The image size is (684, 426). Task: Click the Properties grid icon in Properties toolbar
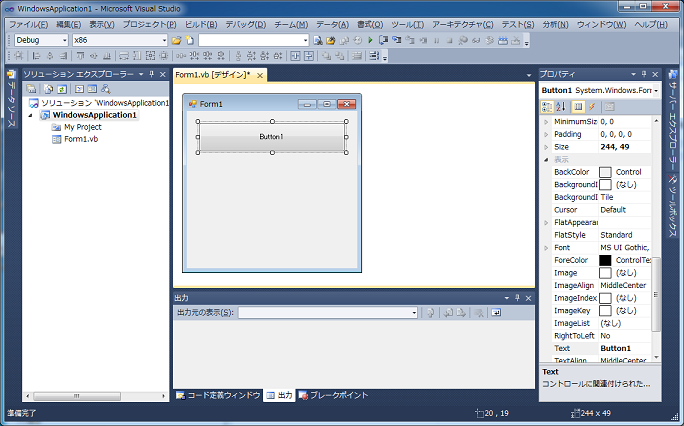[578, 106]
